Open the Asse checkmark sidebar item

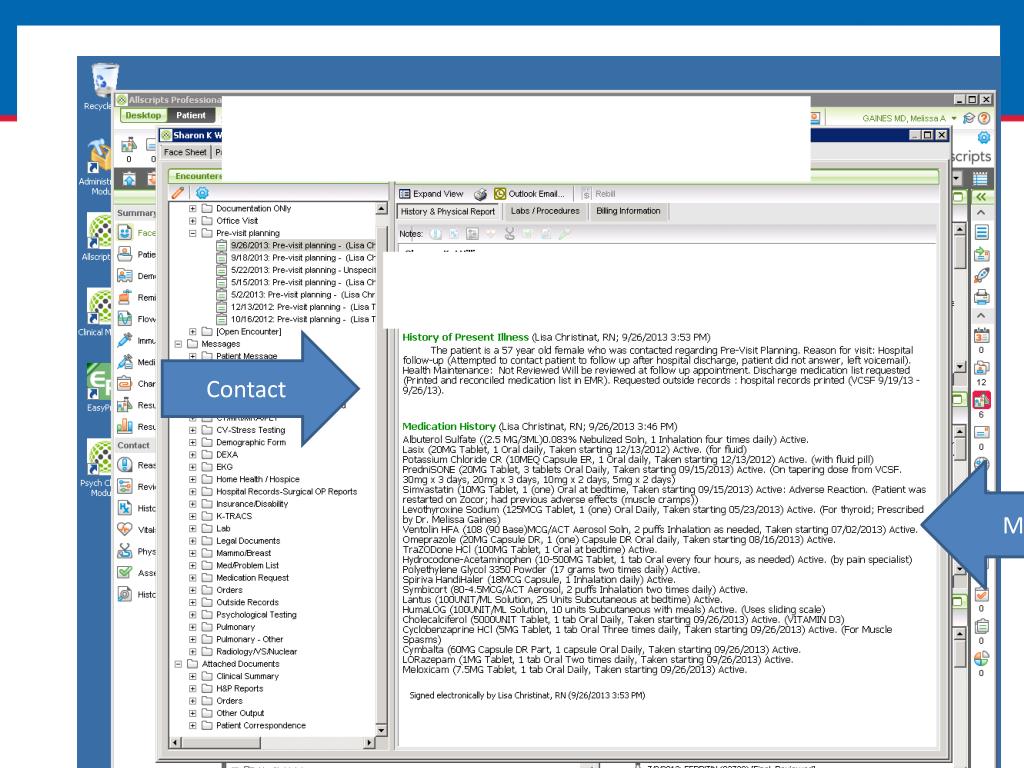[x=137, y=573]
